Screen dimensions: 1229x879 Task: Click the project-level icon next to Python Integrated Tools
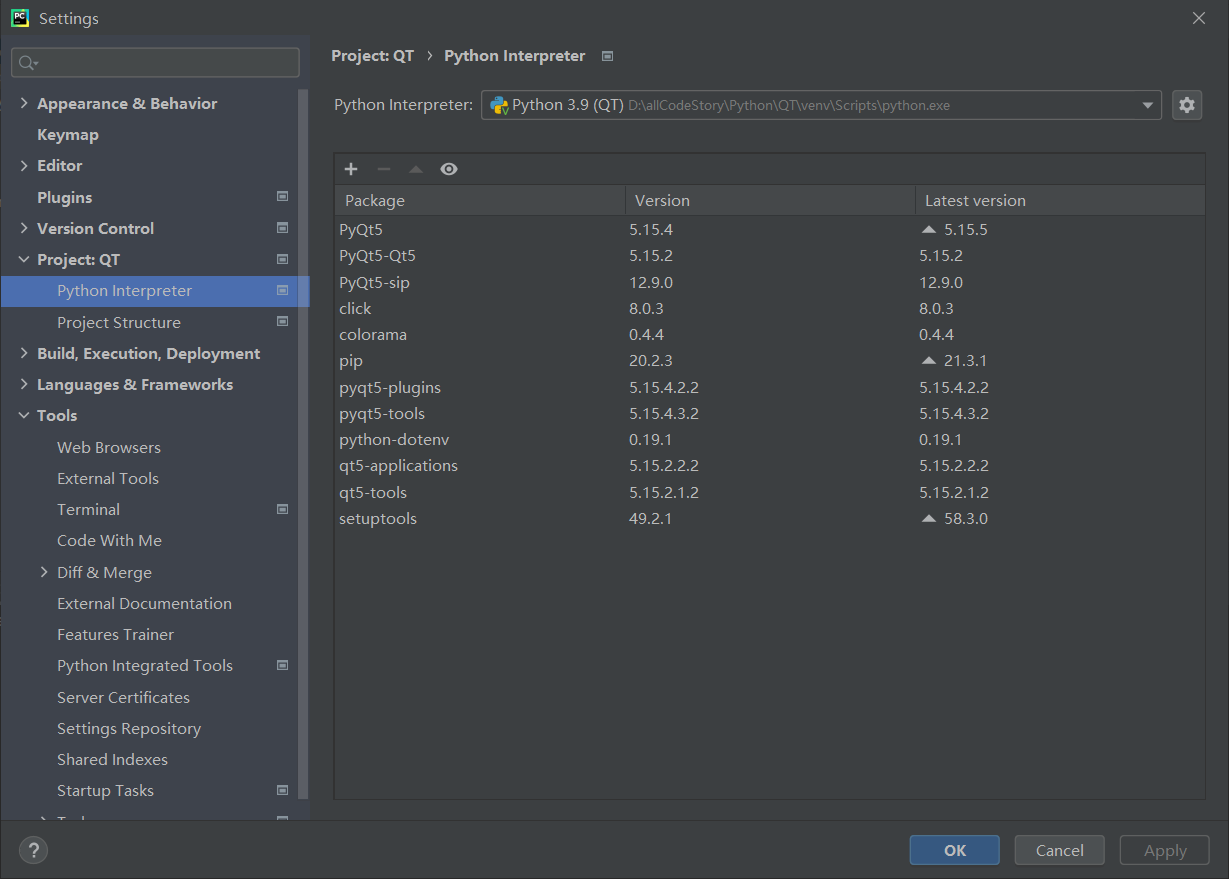pyautogui.click(x=282, y=665)
